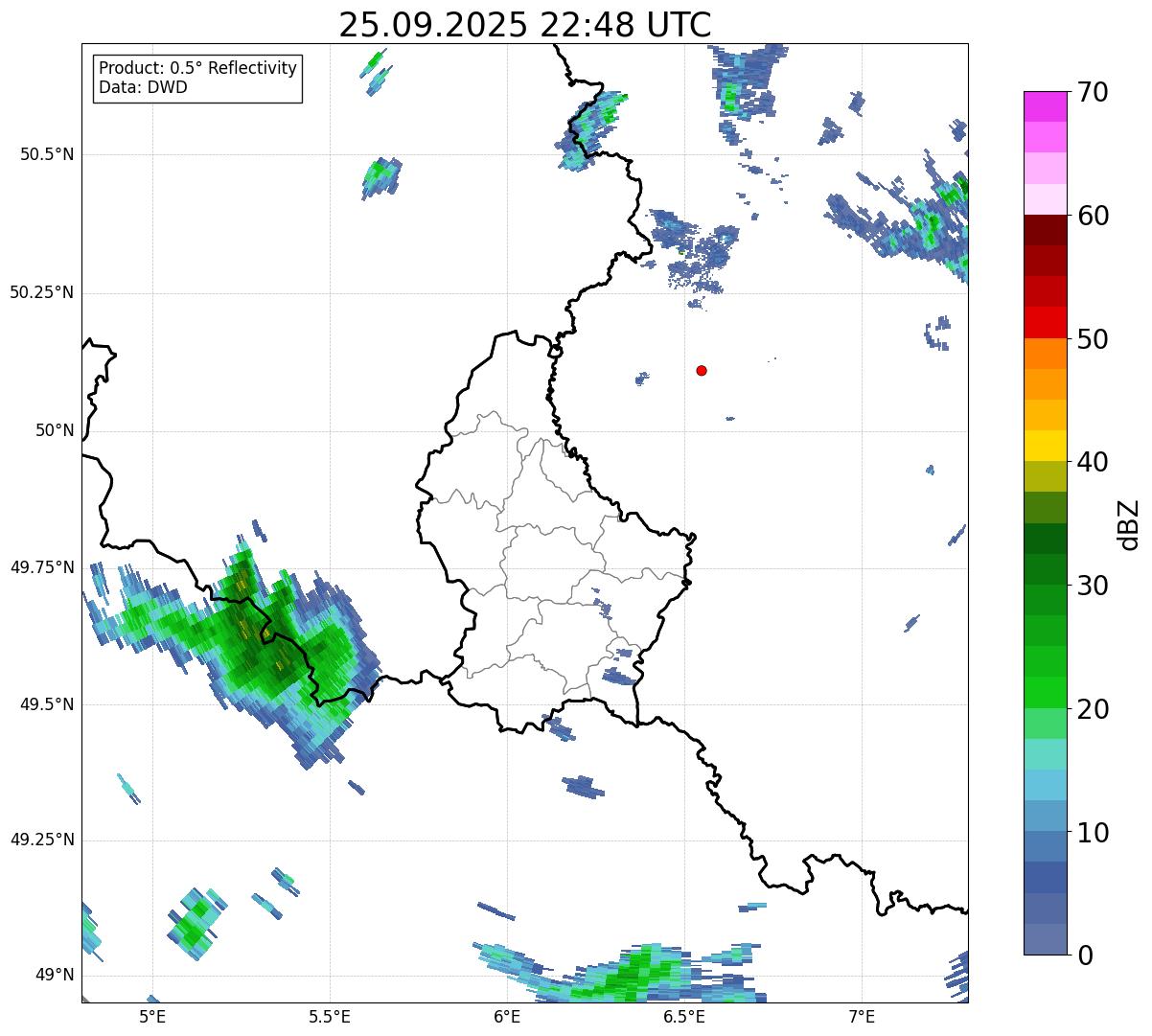Click the 5°E longitude label
The width and height of the screenshot is (1152, 1036).
(x=151, y=1016)
